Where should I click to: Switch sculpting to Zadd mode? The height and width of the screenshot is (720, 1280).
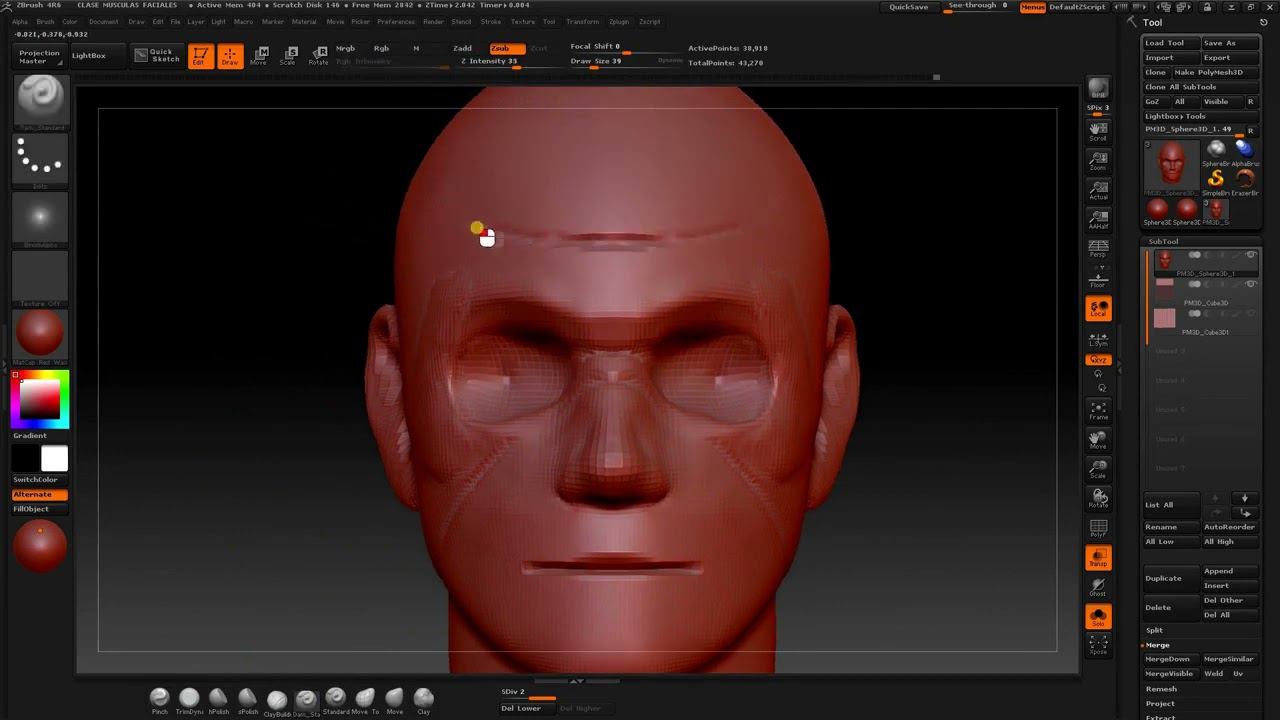462,48
